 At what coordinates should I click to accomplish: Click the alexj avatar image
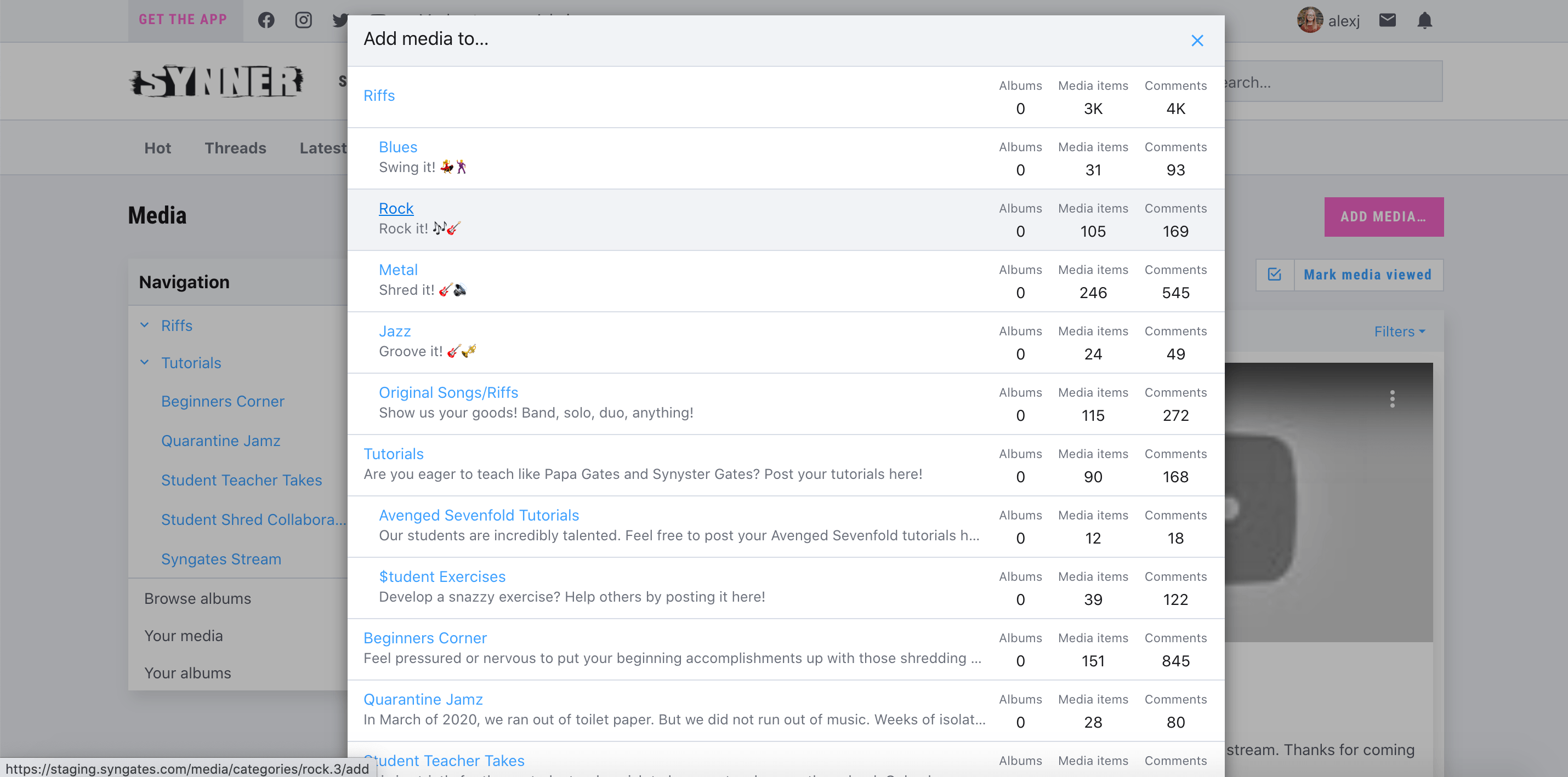point(1309,20)
